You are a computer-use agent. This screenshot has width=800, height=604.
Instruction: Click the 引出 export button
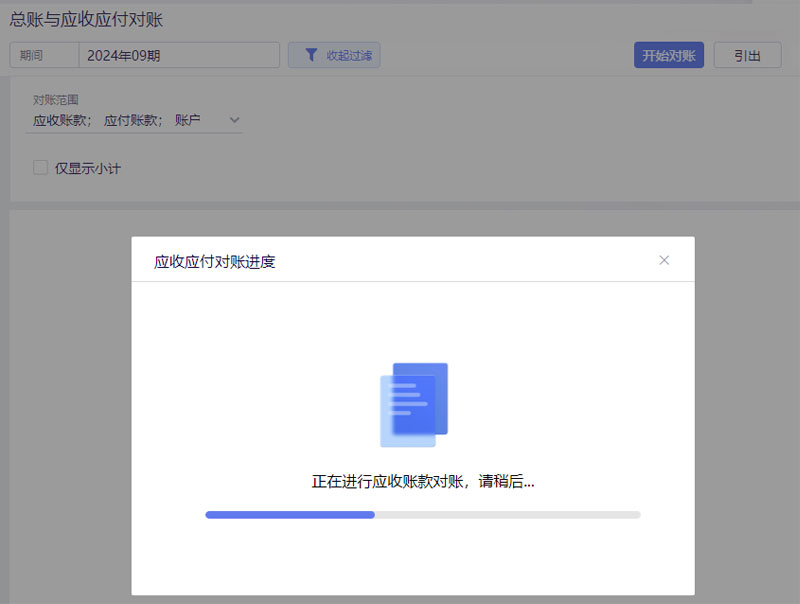pyautogui.click(x=747, y=55)
